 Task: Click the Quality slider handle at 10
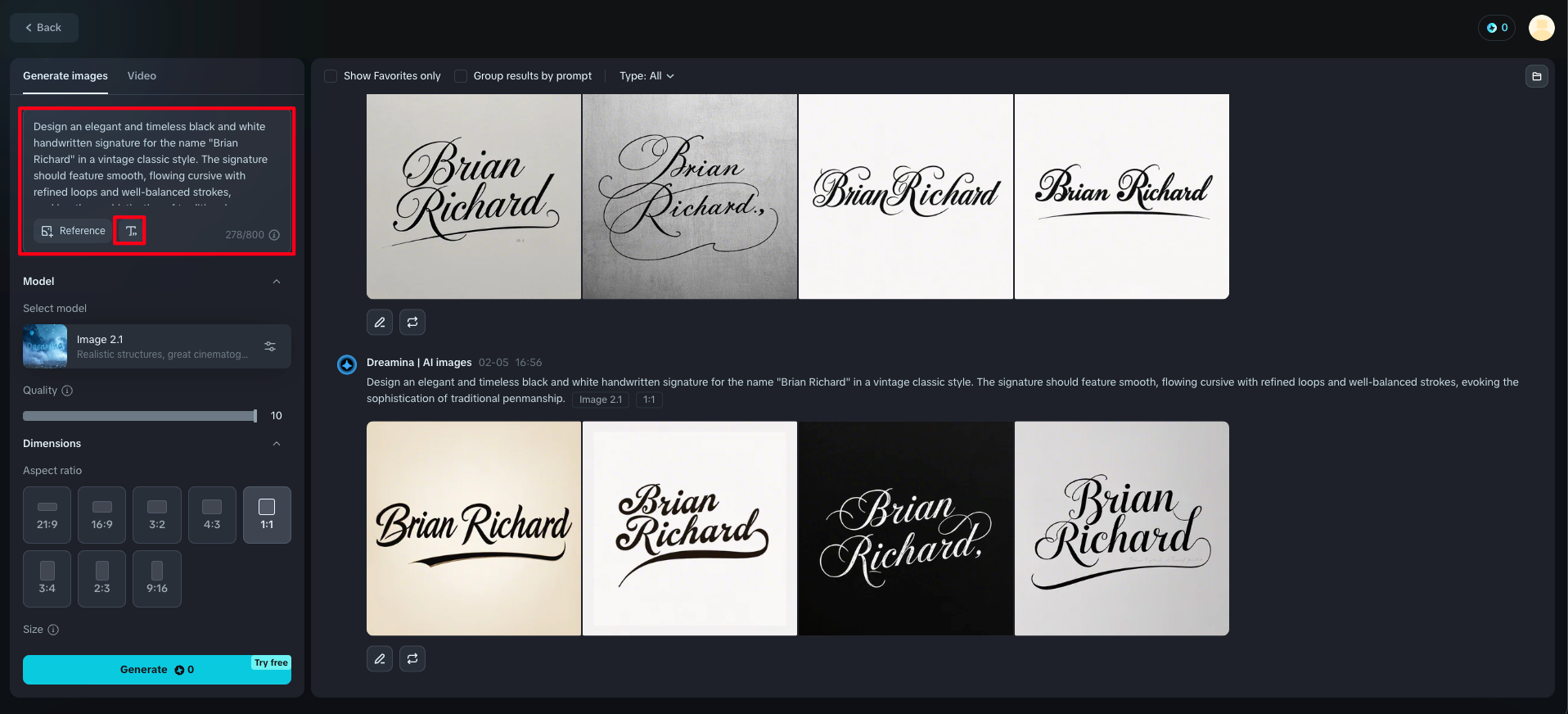(x=255, y=416)
